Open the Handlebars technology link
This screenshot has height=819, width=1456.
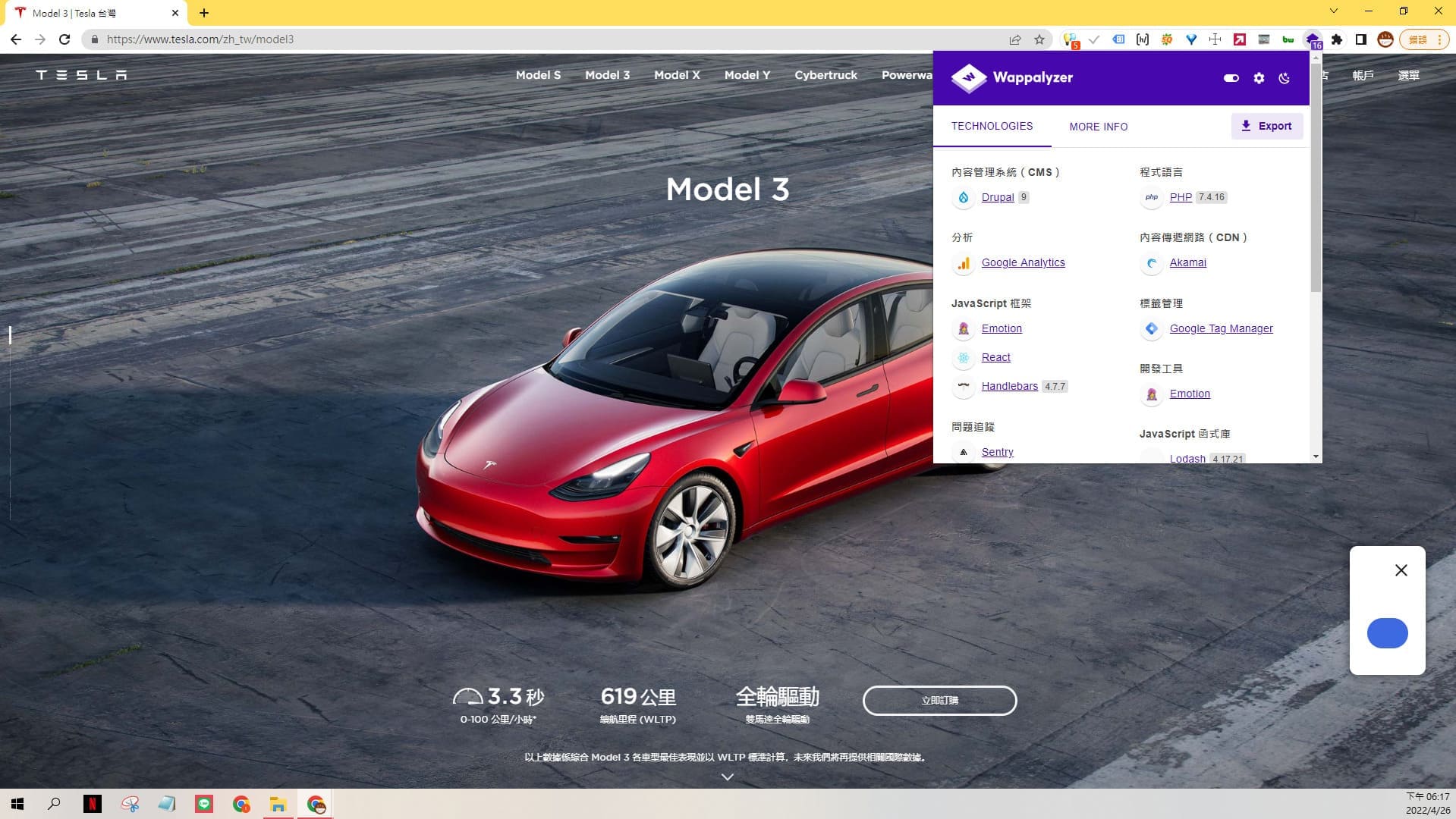[1009, 386]
